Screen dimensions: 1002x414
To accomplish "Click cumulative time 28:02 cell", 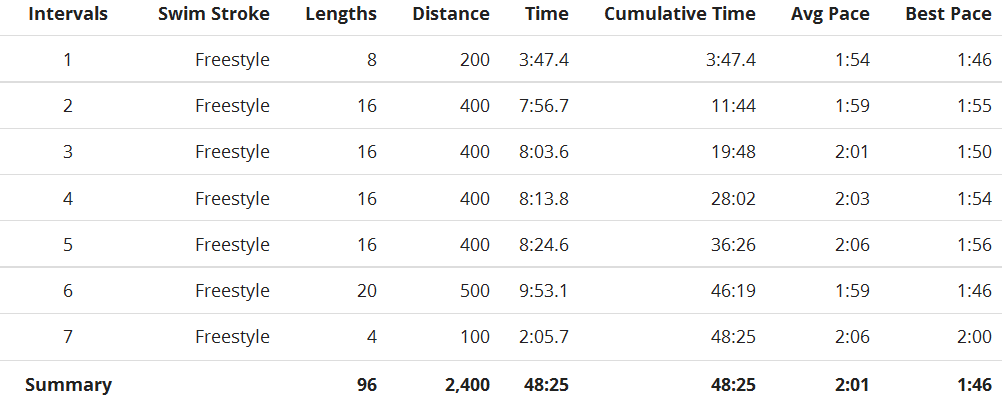I will (x=733, y=199).
